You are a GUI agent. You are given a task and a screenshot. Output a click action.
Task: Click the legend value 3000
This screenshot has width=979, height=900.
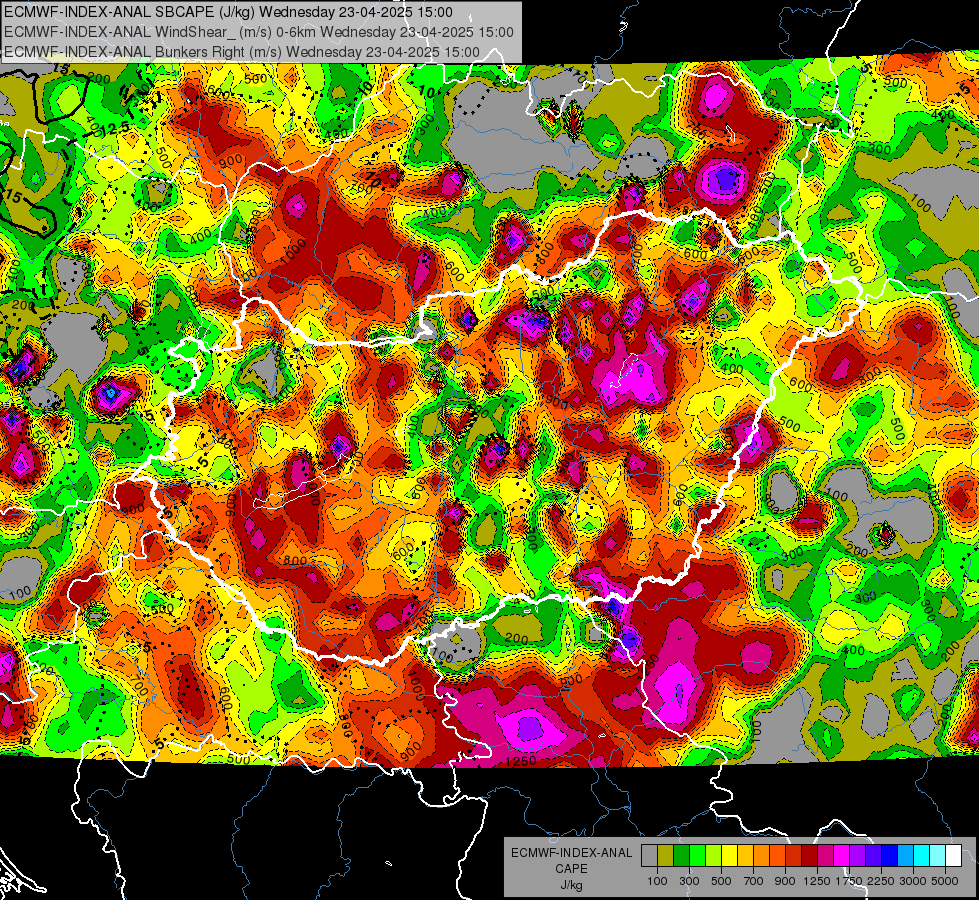click(x=913, y=881)
